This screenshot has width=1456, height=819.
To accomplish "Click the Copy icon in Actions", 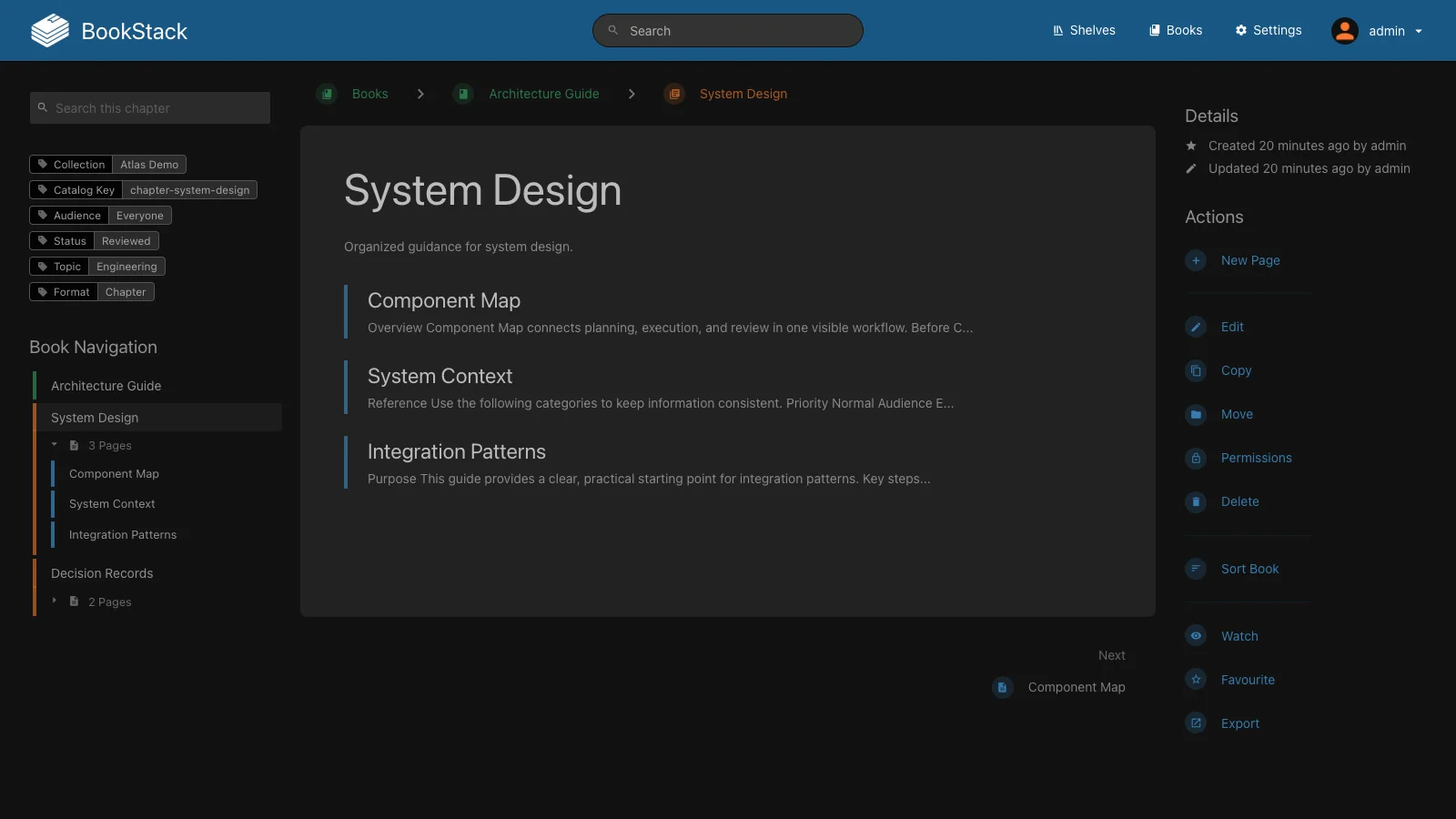I will [x=1196, y=370].
